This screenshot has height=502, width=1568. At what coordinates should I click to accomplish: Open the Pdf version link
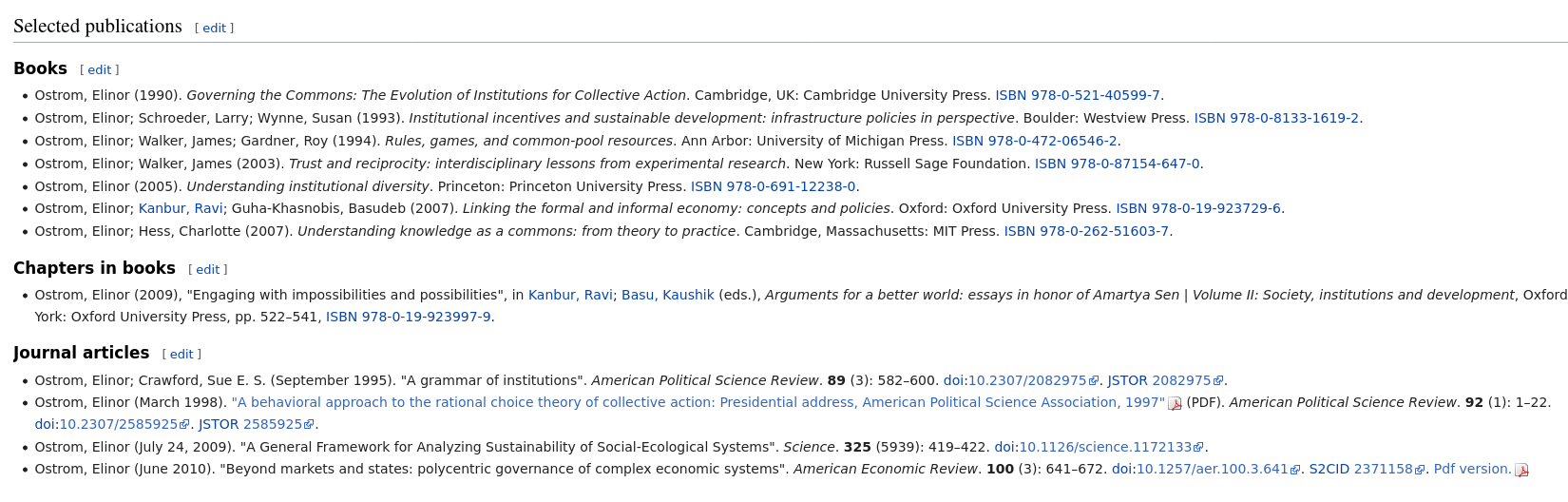[x=1472, y=469]
